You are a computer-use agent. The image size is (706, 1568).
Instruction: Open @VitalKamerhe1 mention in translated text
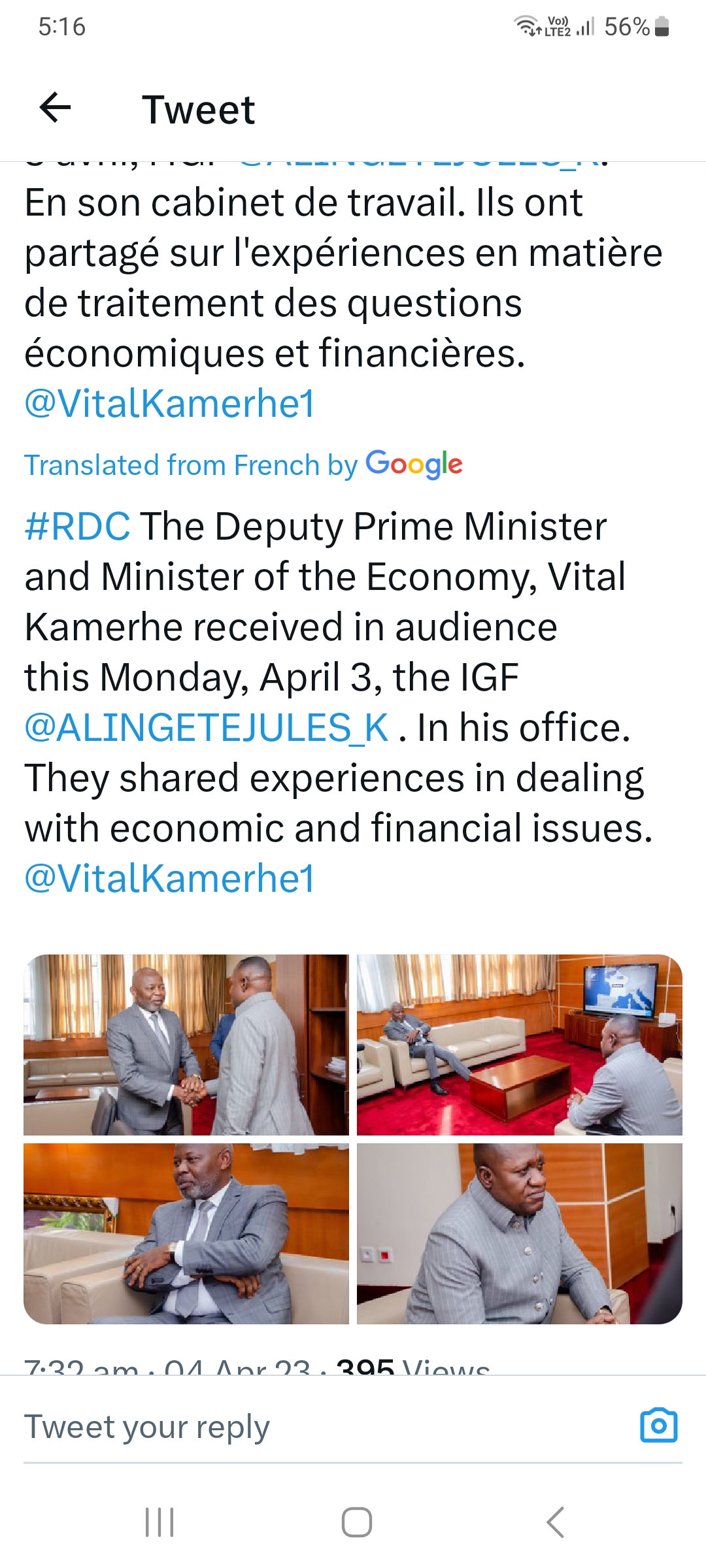170,879
